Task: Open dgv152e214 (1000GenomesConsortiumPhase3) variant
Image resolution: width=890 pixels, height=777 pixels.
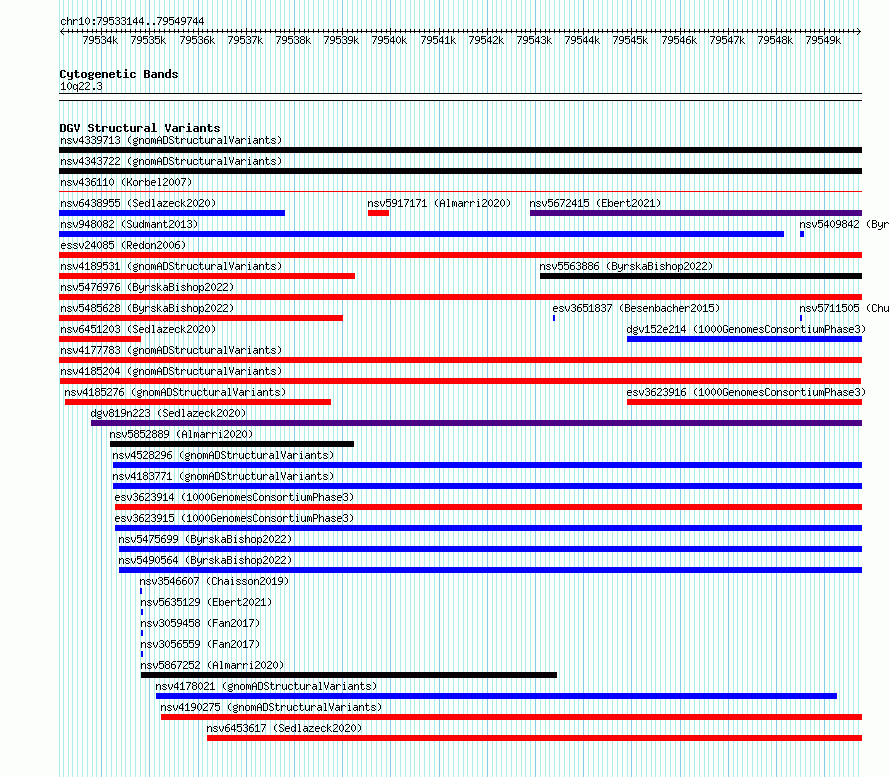Action: (x=746, y=329)
